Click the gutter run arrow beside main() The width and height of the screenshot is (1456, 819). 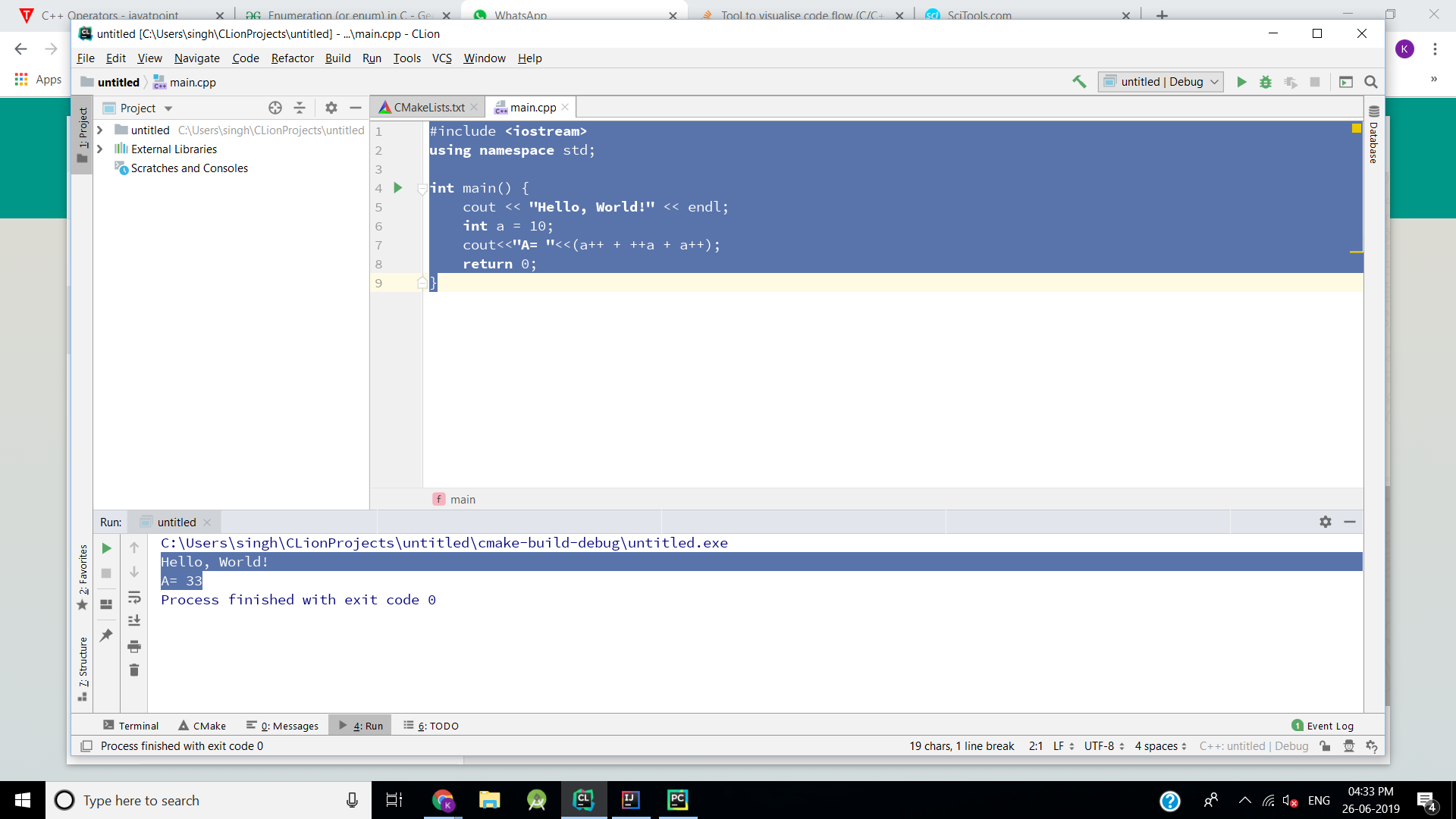(x=398, y=188)
